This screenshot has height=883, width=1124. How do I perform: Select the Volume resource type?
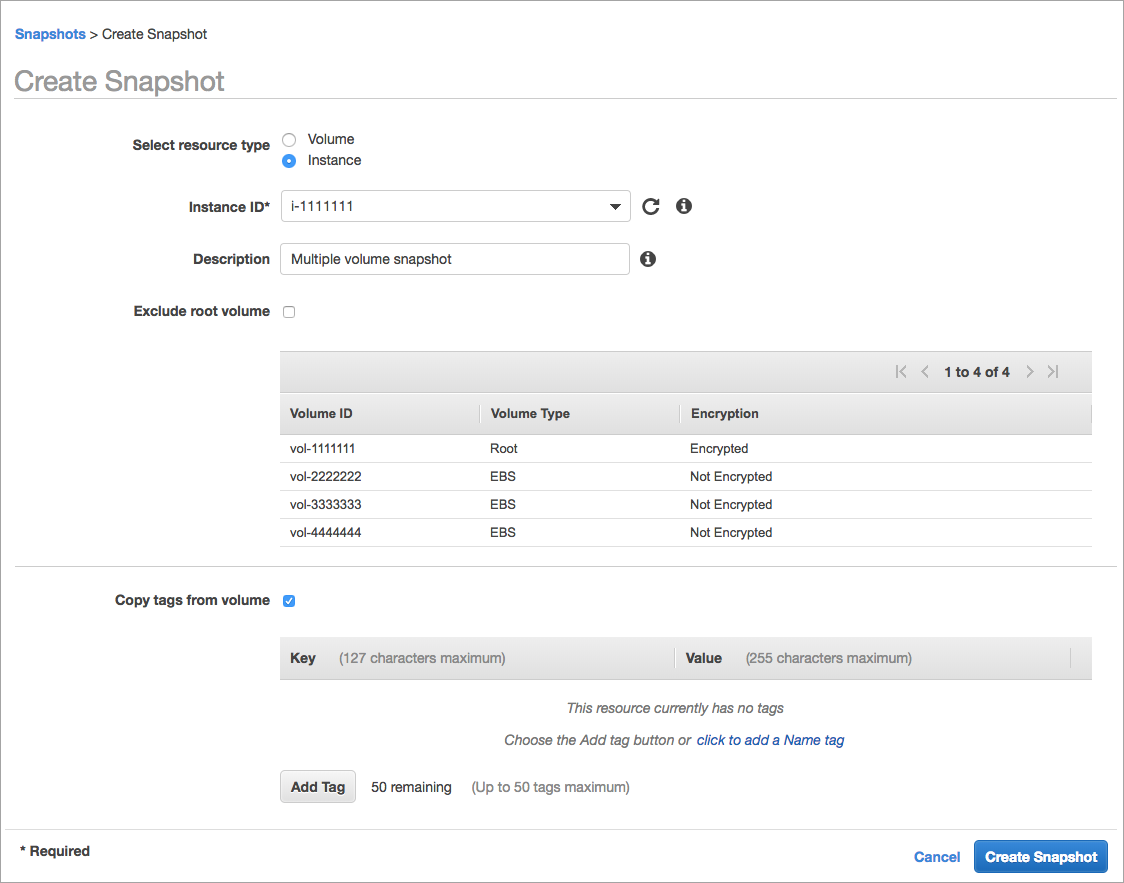(289, 139)
